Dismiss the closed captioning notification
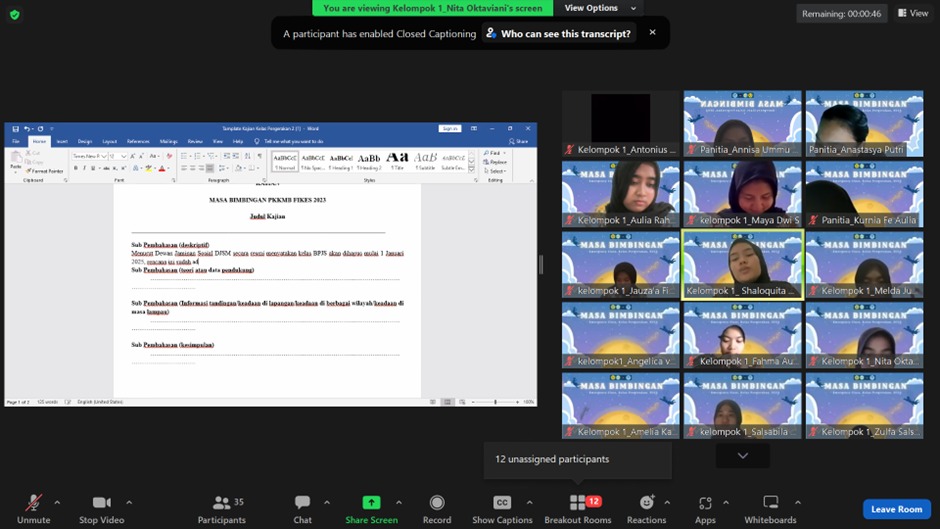The width and height of the screenshot is (940, 529). 652,32
